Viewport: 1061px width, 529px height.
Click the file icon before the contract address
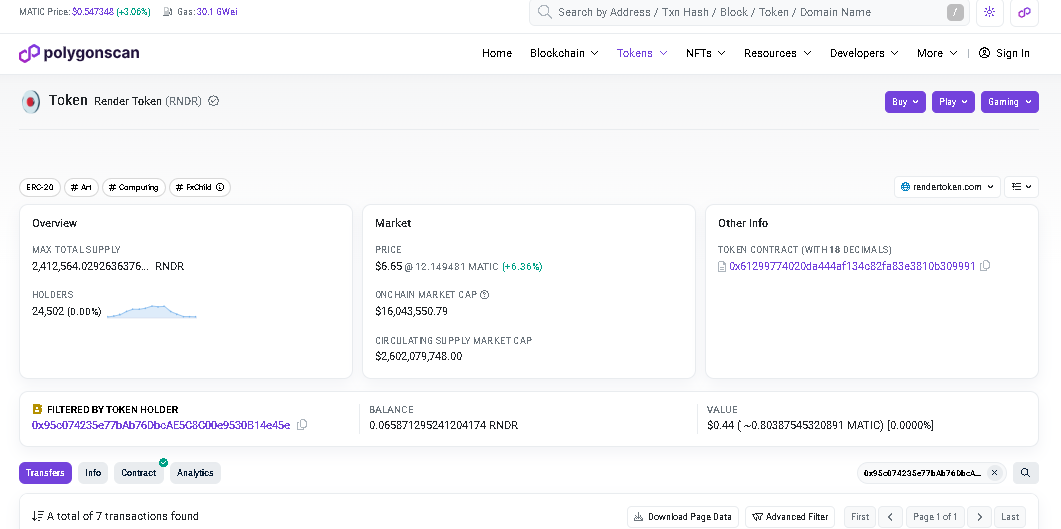pyautogui.click(x=722, y=267)
